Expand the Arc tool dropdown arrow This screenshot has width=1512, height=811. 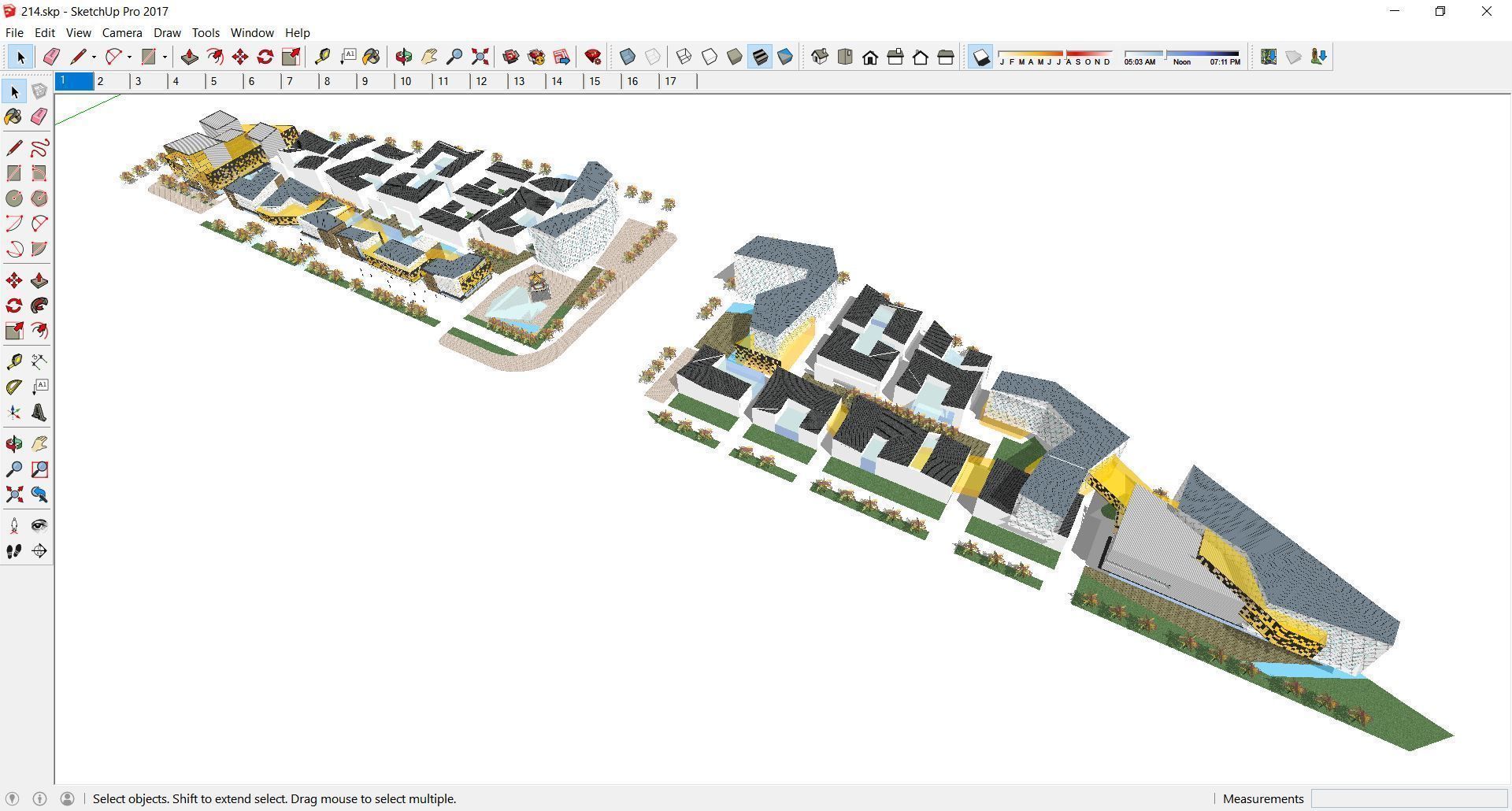[x=129, y=57]
